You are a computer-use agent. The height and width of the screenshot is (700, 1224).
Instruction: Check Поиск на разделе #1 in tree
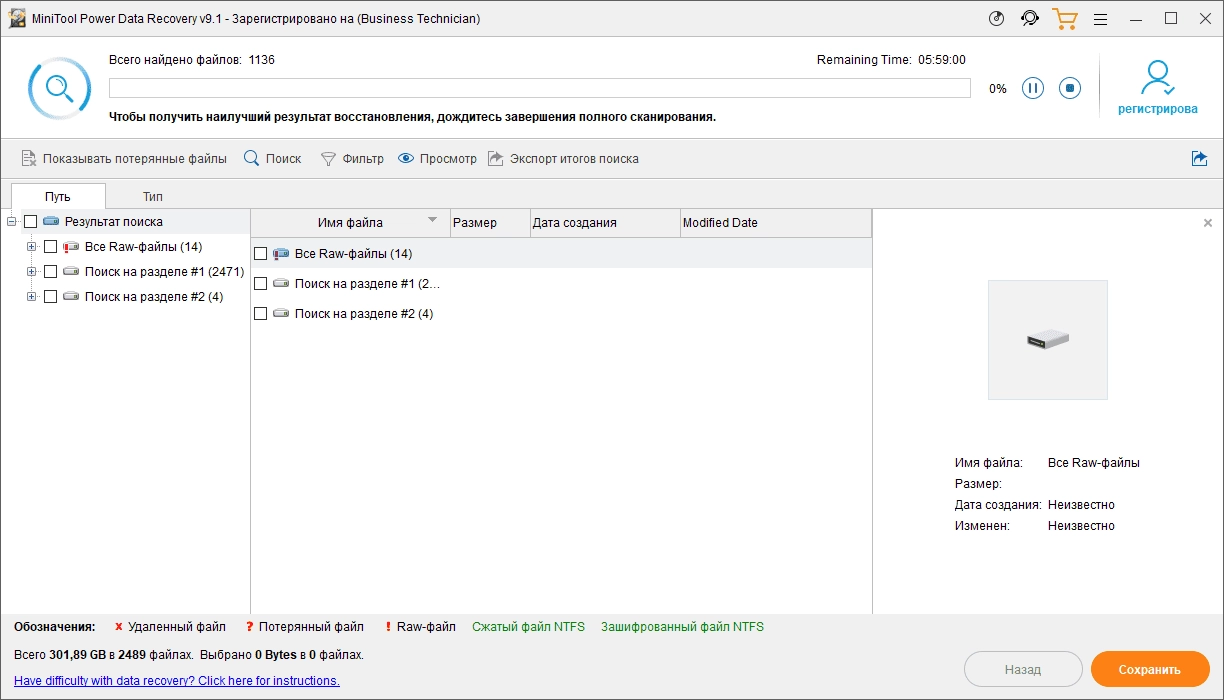50,271
